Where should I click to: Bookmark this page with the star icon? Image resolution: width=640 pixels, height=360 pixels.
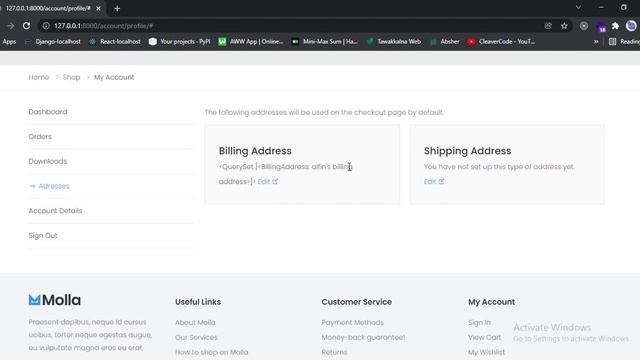pos(564,26)
